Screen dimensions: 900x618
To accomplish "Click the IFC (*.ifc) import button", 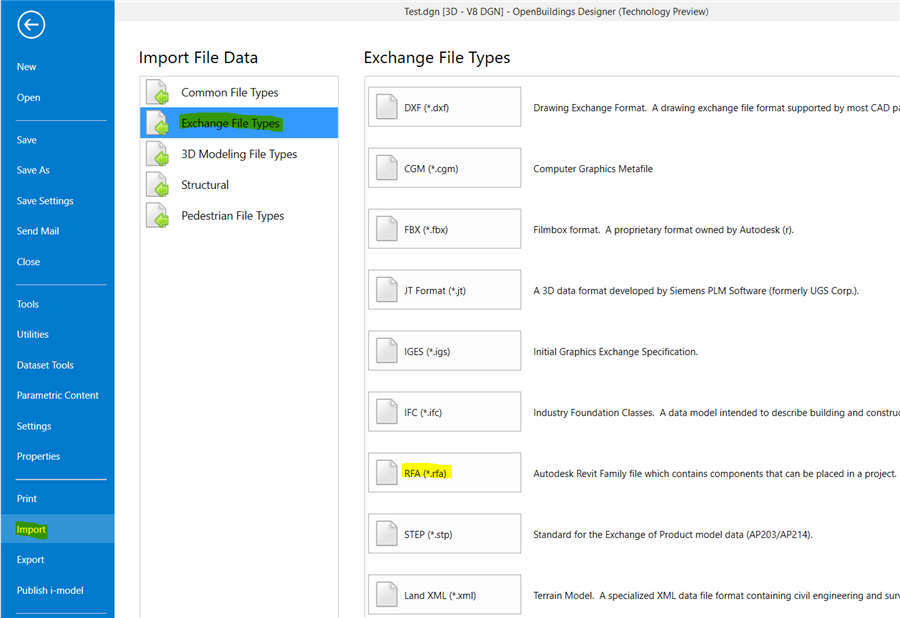I will (x=444, y=411).
